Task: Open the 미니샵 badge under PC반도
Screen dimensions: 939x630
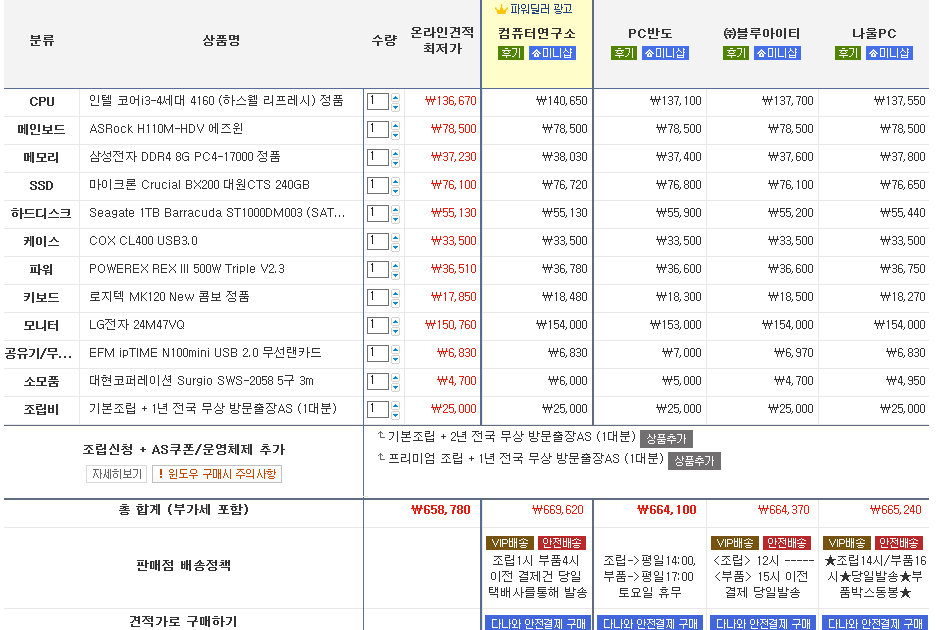Action: click(x=665, y=53)
